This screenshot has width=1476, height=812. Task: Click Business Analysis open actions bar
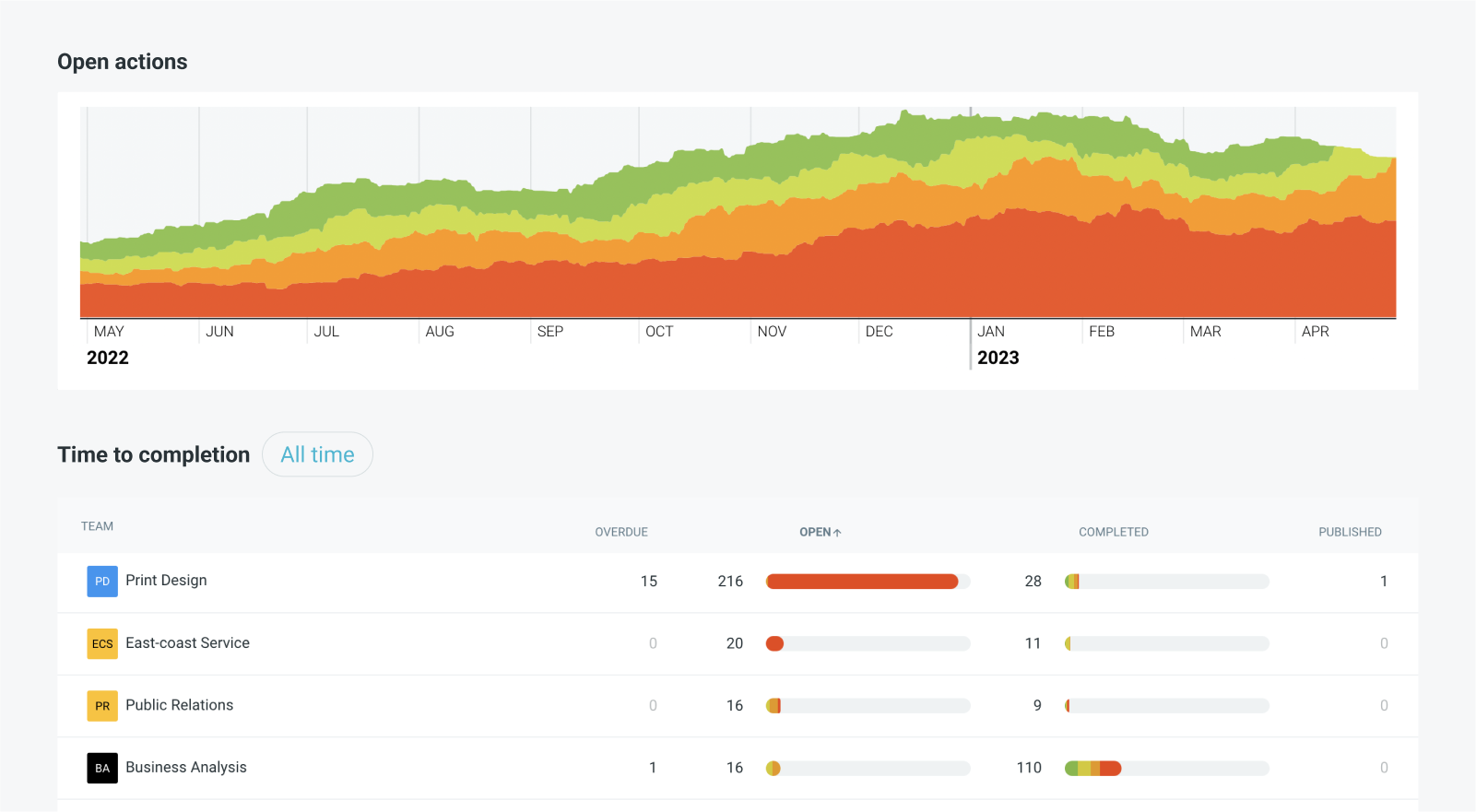(x=868, y=768)
